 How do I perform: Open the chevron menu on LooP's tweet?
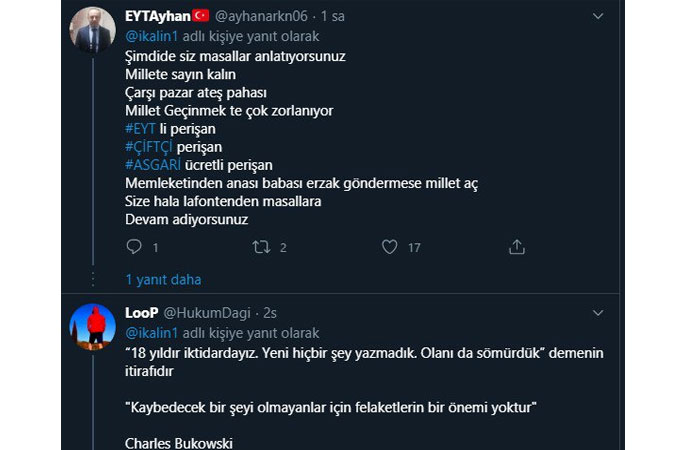coord(598,313)
